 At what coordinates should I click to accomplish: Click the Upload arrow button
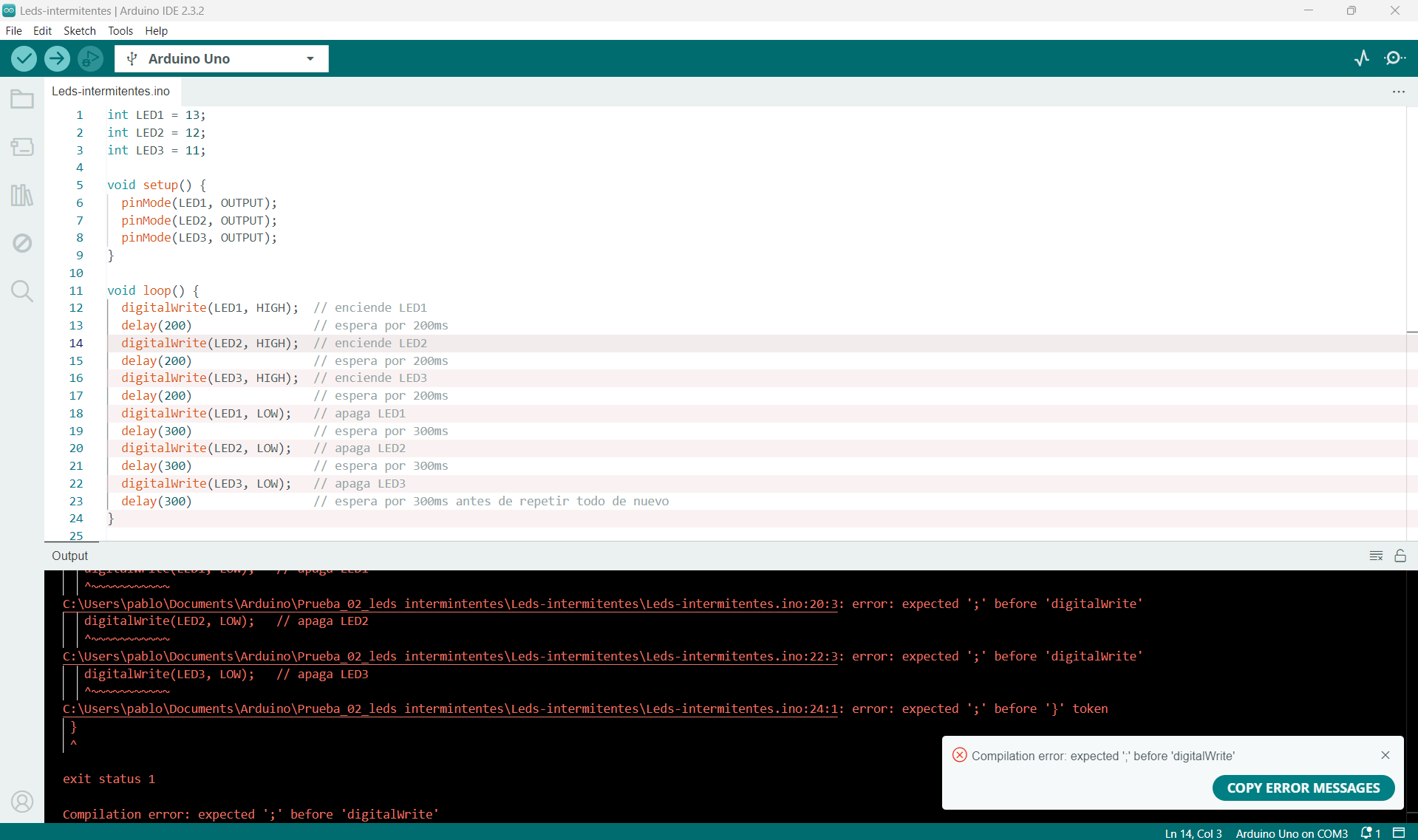coord(57,58)
